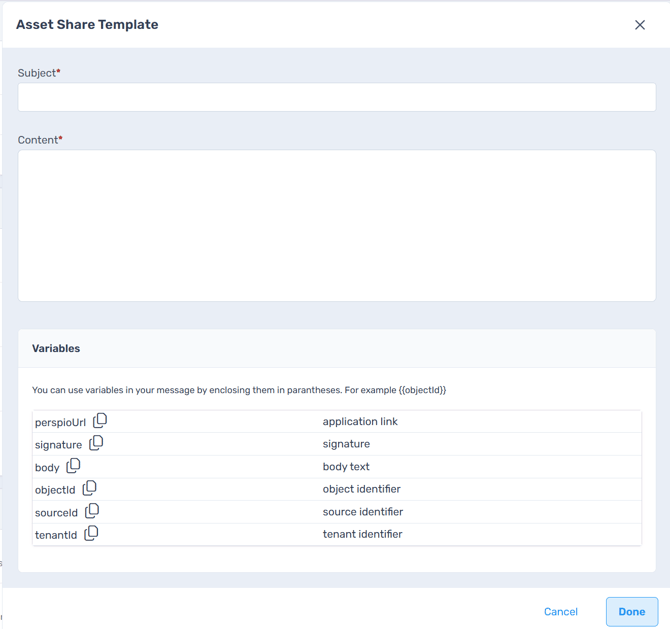Focus the Content text area

tap(336, 225)
